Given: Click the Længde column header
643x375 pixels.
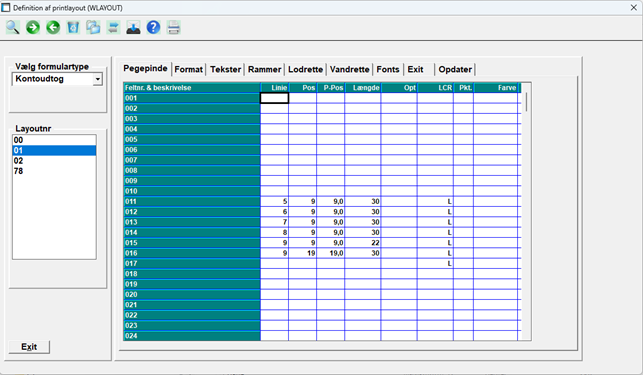Looking at the screenshot, I should click(363, 88).
